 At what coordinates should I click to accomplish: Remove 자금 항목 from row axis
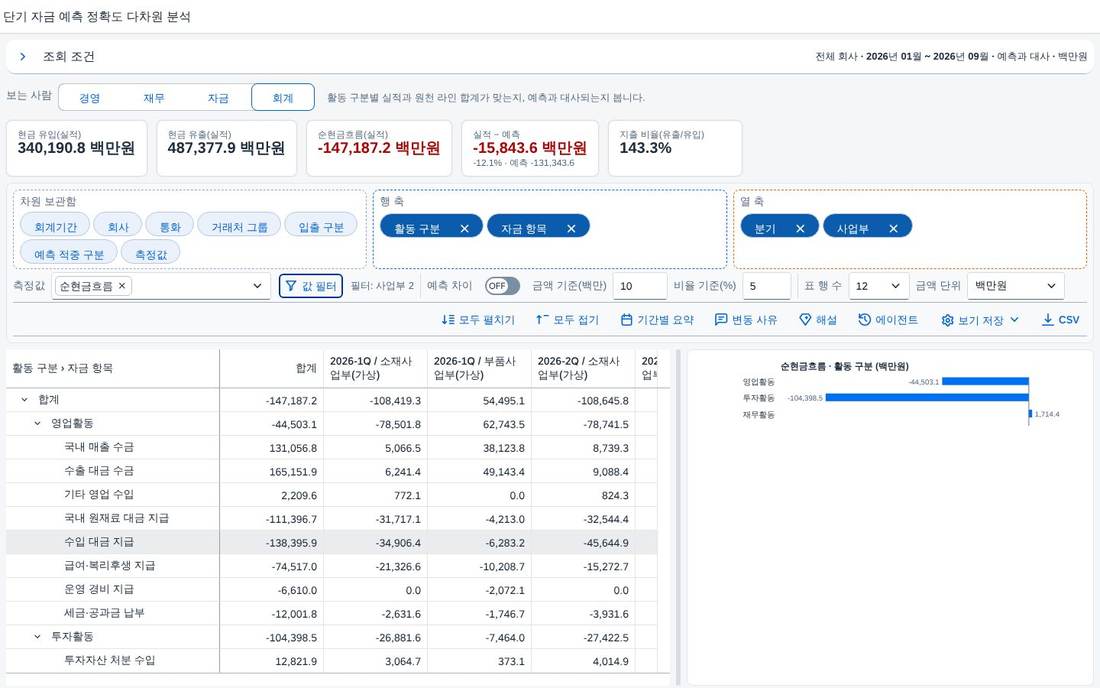[571, 229]
